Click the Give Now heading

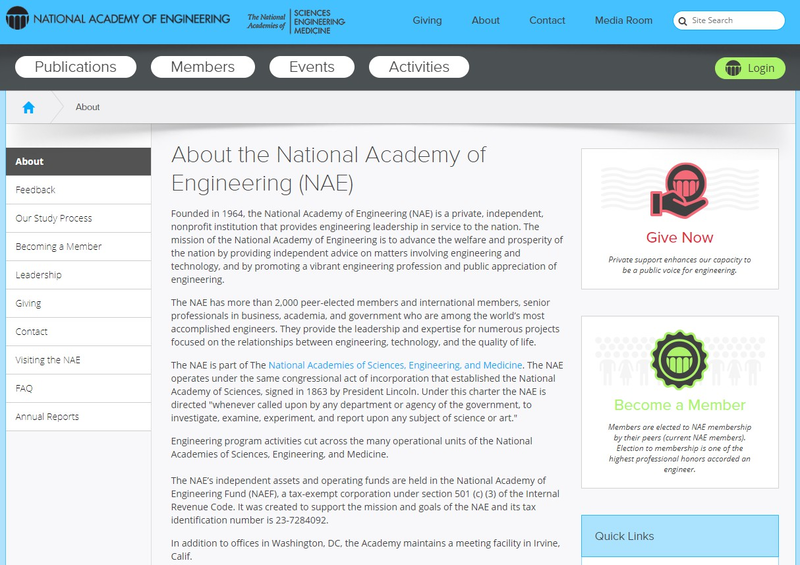680,237
